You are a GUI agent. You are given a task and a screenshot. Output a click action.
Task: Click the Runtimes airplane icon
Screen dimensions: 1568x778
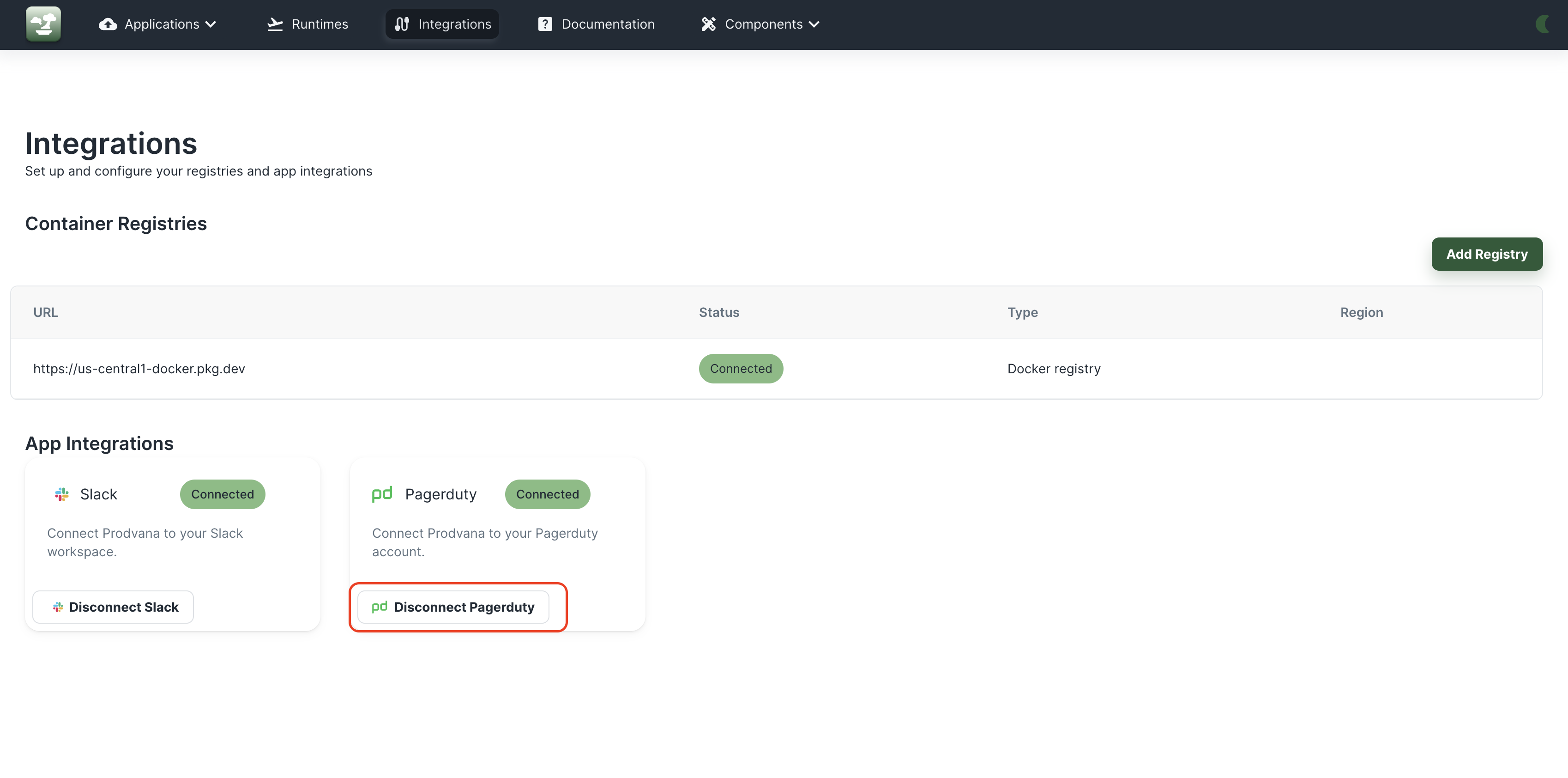coord(275,24)
